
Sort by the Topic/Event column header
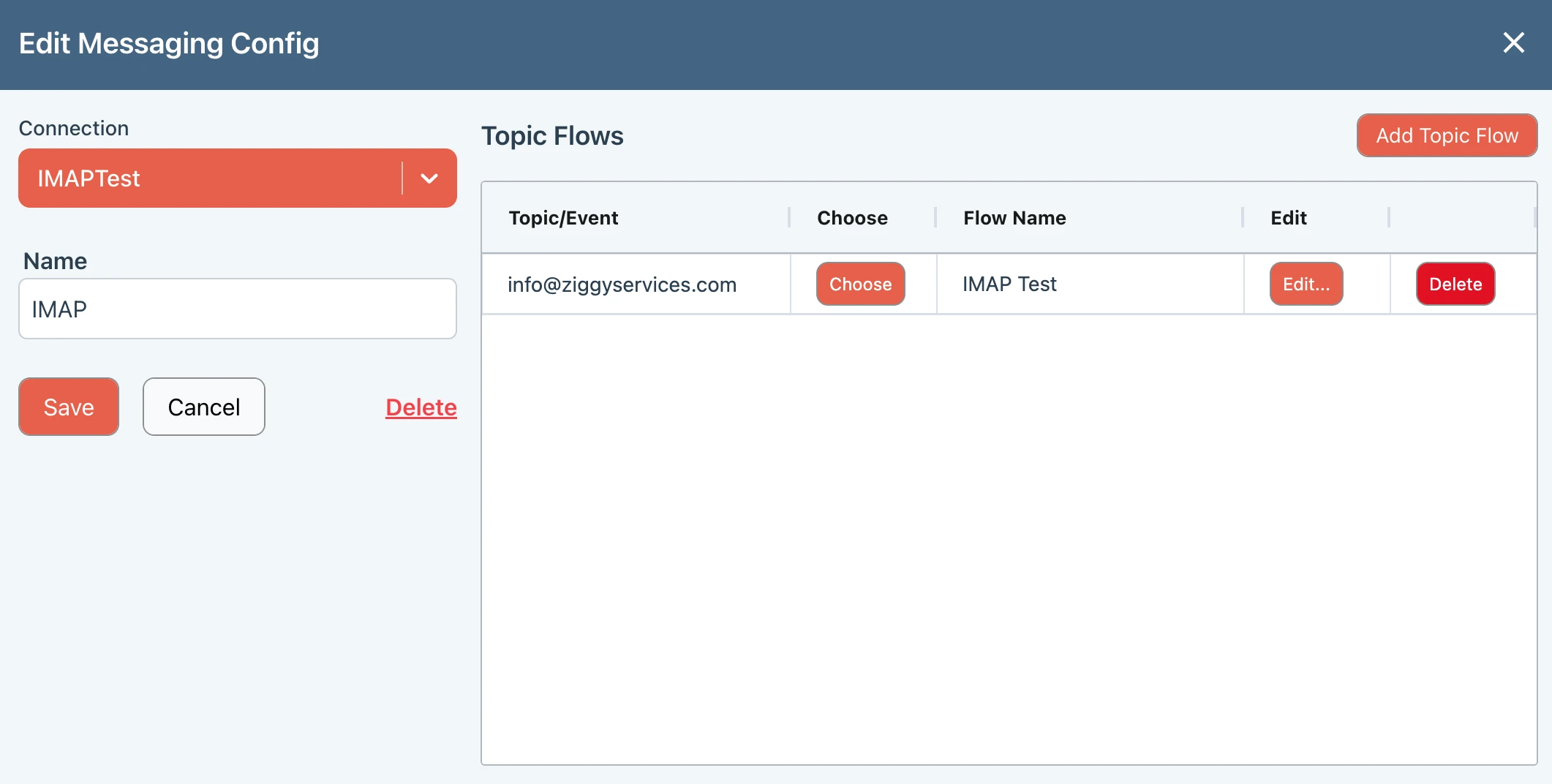tap(563, 218)
